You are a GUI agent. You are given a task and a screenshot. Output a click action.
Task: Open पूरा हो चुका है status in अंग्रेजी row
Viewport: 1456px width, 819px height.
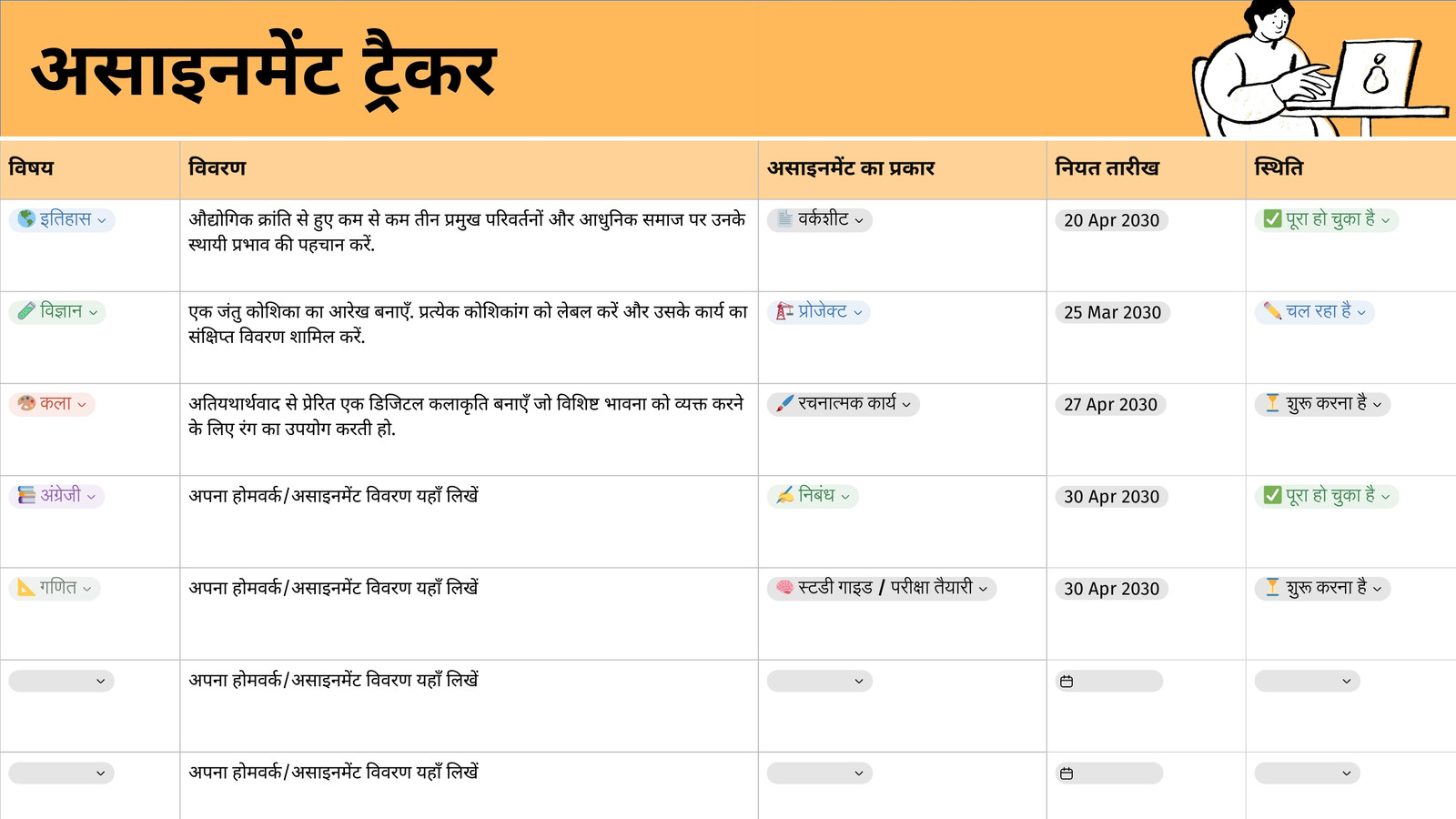click(x=1327, y=496)
